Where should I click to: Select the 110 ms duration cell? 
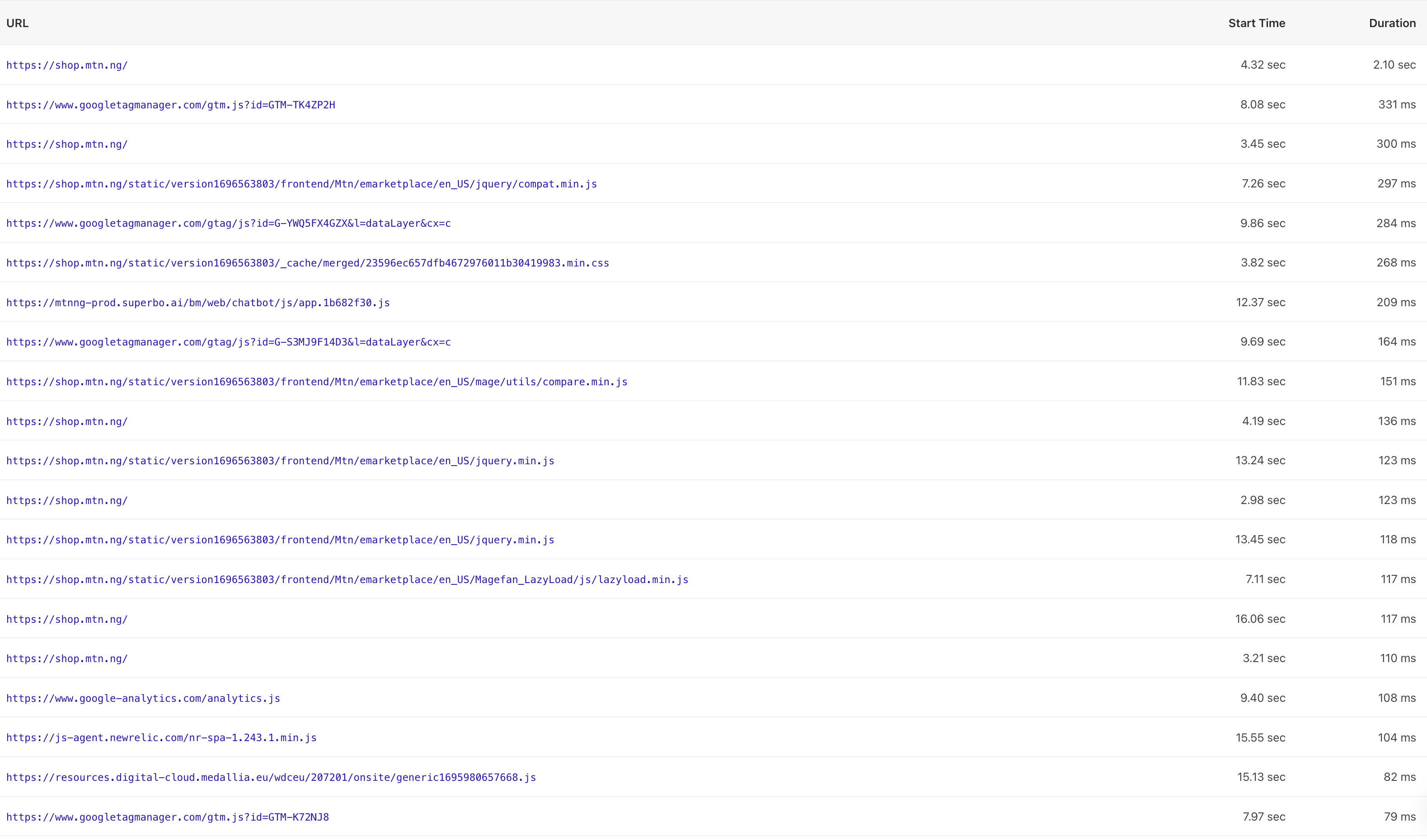pyautogui.click(x=1398, y=658)
